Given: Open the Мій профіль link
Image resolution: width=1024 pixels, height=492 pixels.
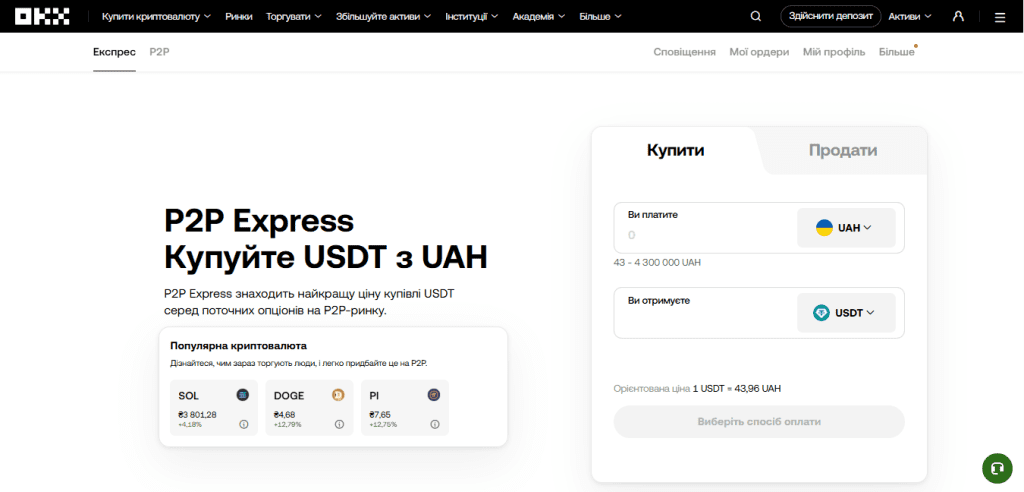Looking at the screenshot, I should click(834, 52).
